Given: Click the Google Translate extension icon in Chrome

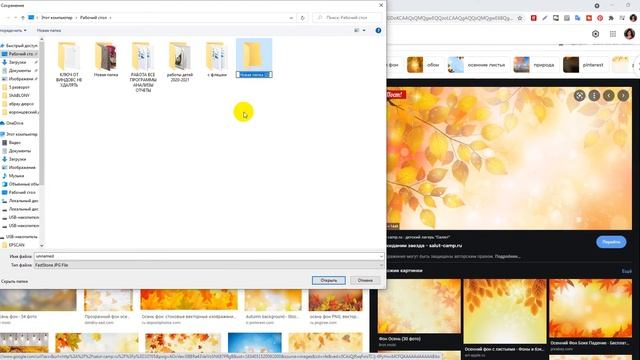Looking at the screenshot, I should pos(578,18).
